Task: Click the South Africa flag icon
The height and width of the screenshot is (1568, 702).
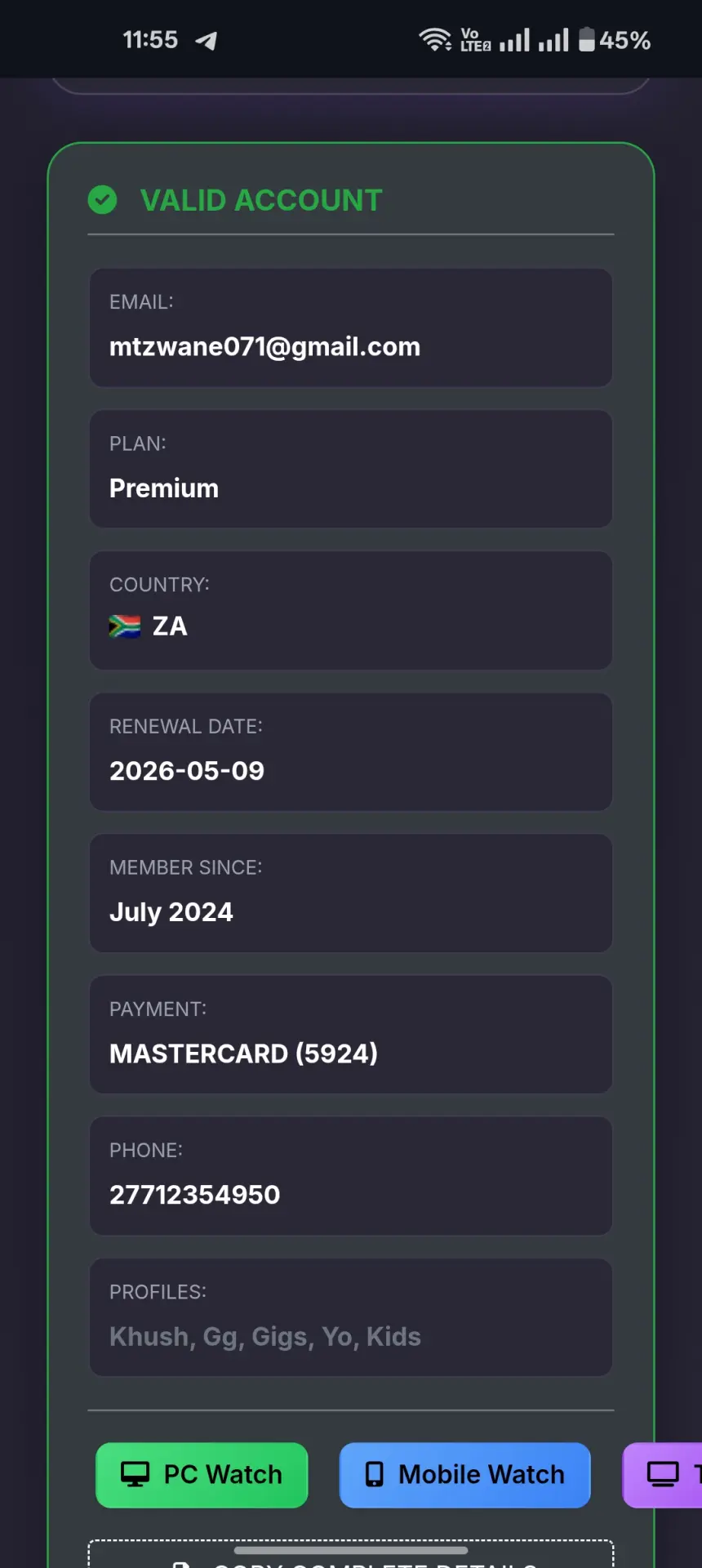Action: point(125,626)
